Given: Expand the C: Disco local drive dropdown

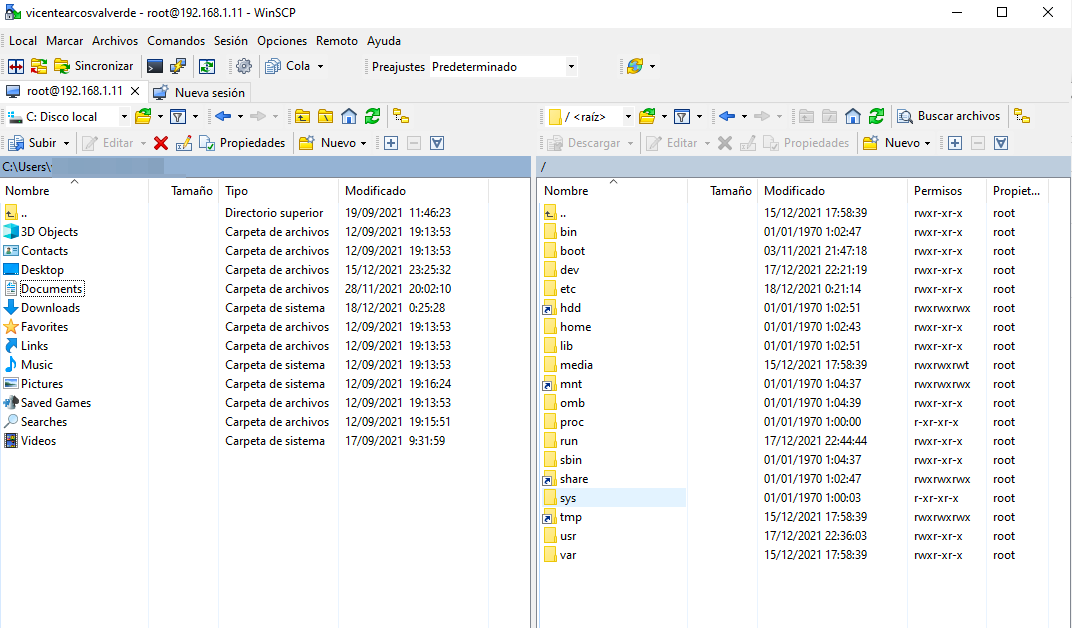Looking at the screenshot, I should point(124,117).
